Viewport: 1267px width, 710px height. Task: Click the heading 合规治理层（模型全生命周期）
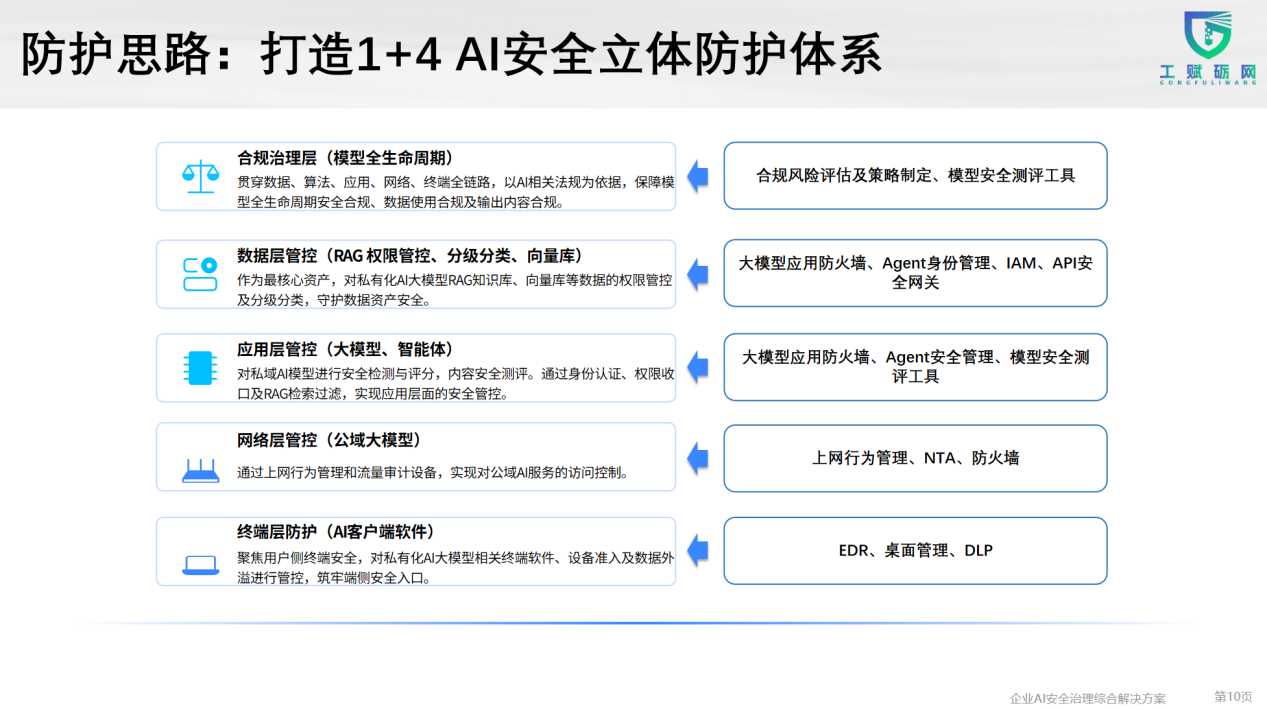[346, 158]
